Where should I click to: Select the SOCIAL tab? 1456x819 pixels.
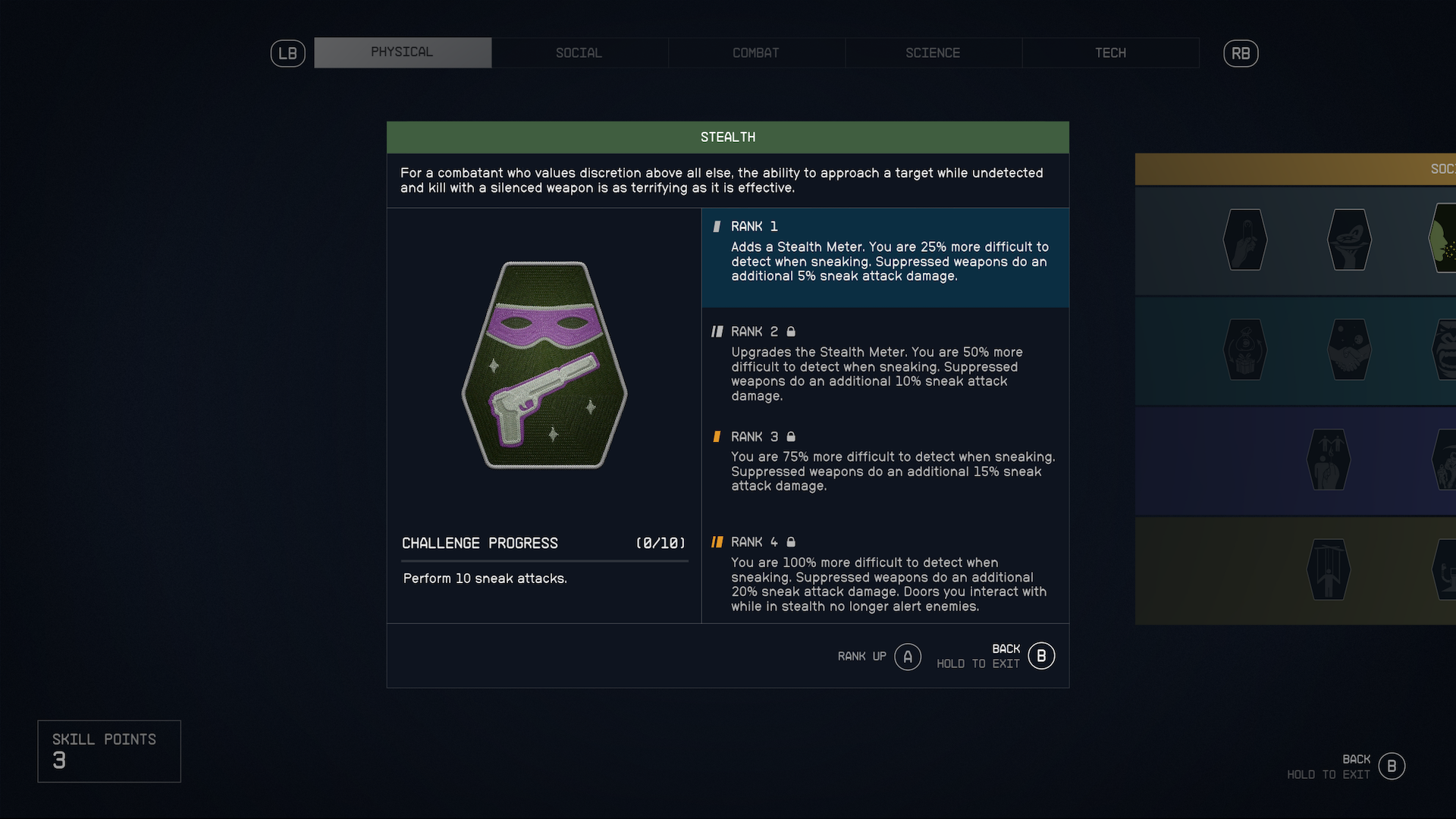coord(579,52)
